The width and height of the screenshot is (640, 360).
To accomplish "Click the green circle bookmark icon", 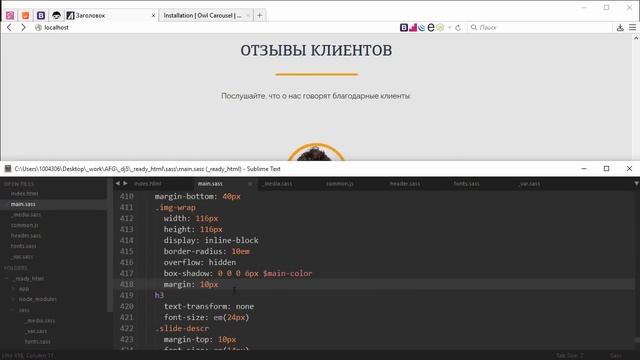I will (x=440, y=27).
